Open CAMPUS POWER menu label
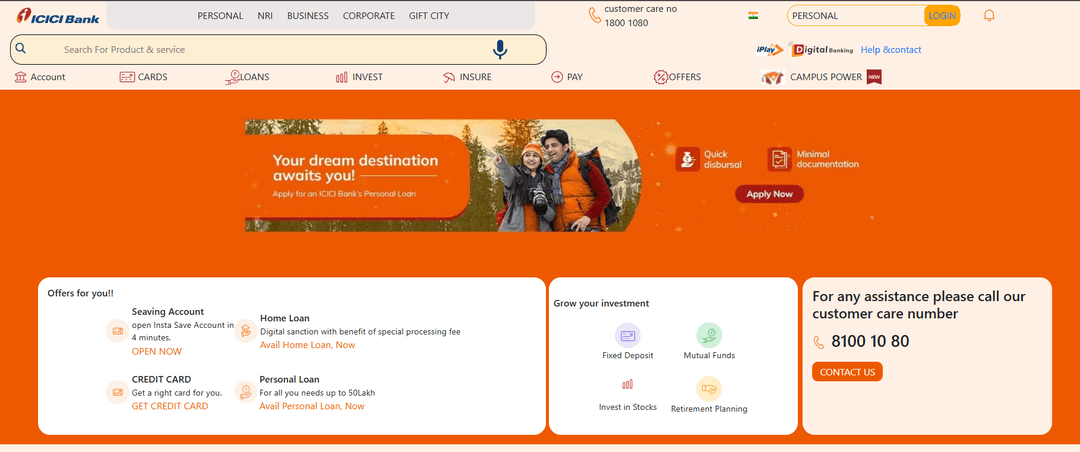 click(x=826, y=77)
